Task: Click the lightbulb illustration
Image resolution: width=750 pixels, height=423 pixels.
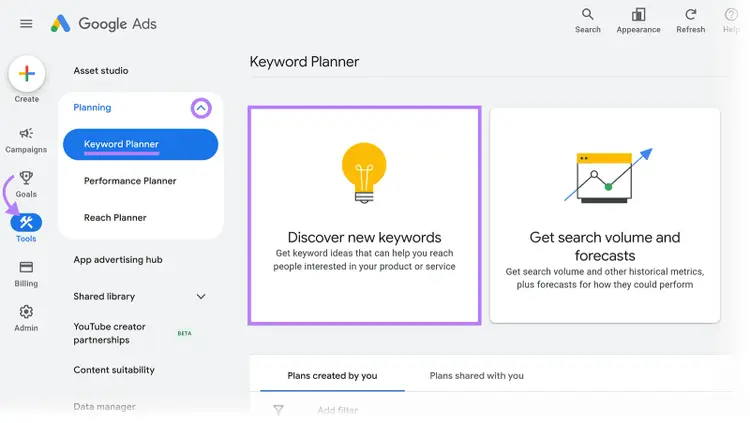Action: (364, 173)
